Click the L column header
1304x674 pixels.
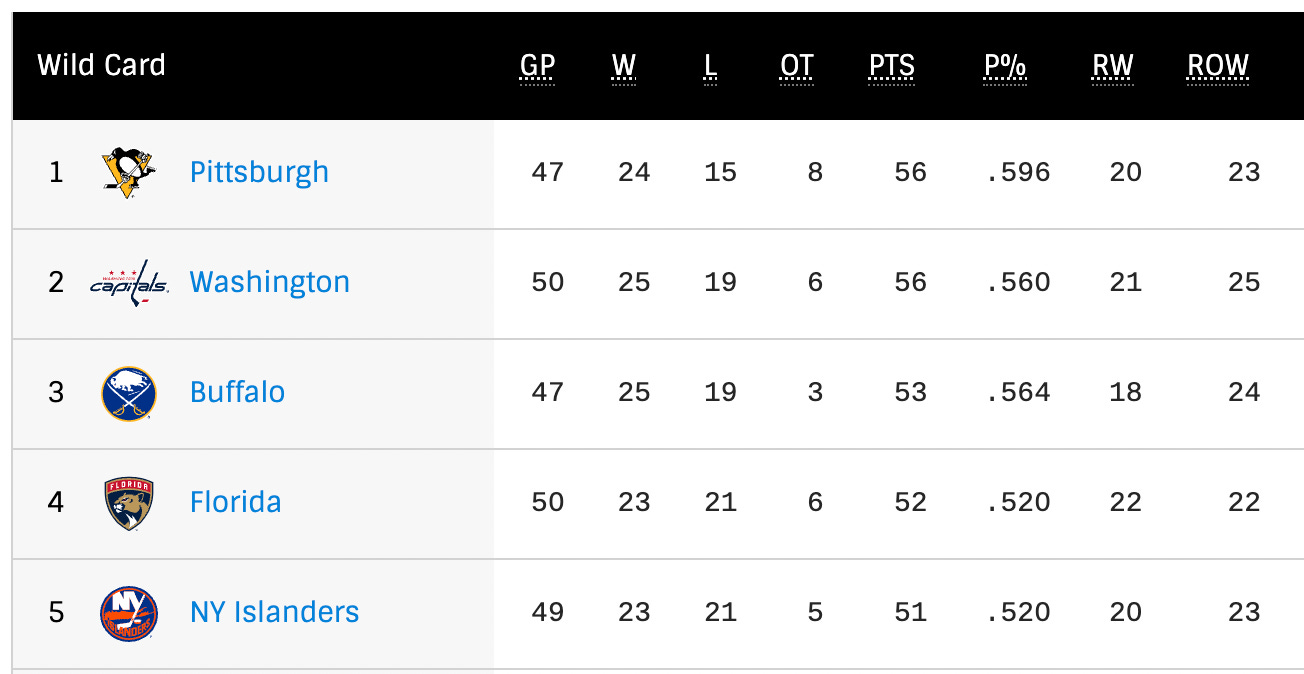coord(710,67)
